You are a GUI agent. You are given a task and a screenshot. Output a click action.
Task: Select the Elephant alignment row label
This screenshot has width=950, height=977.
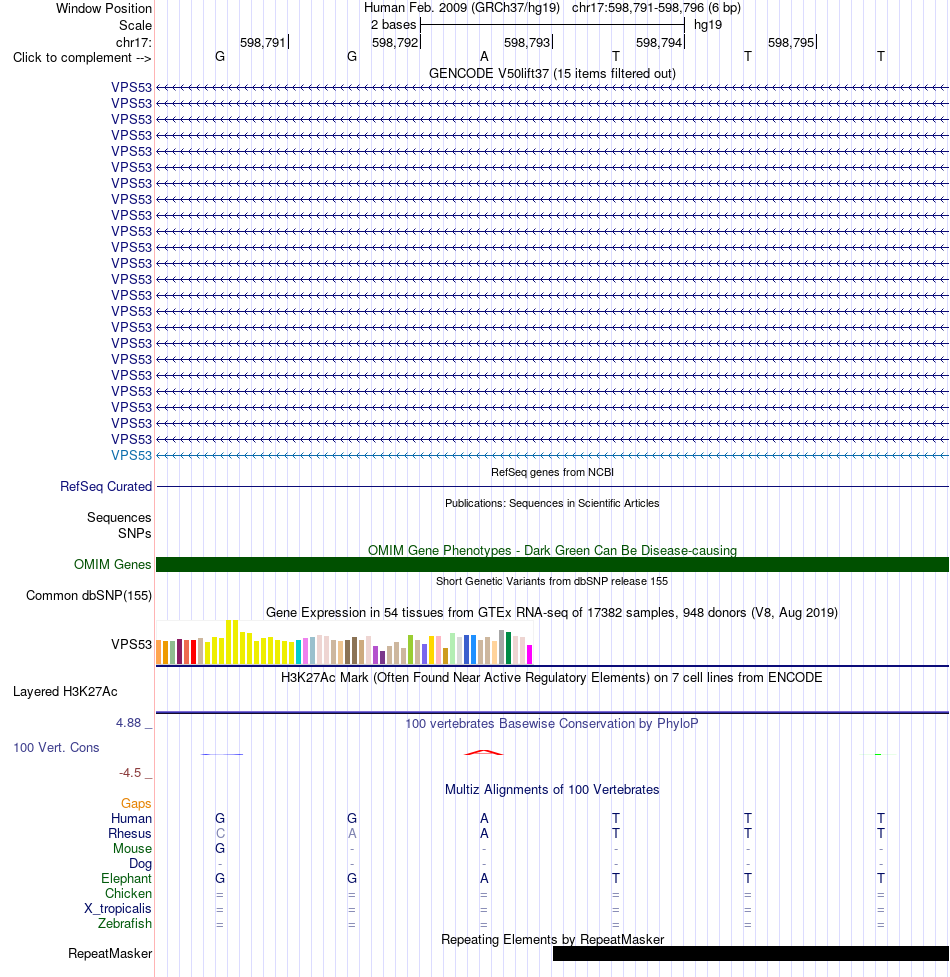click(126, 879)
